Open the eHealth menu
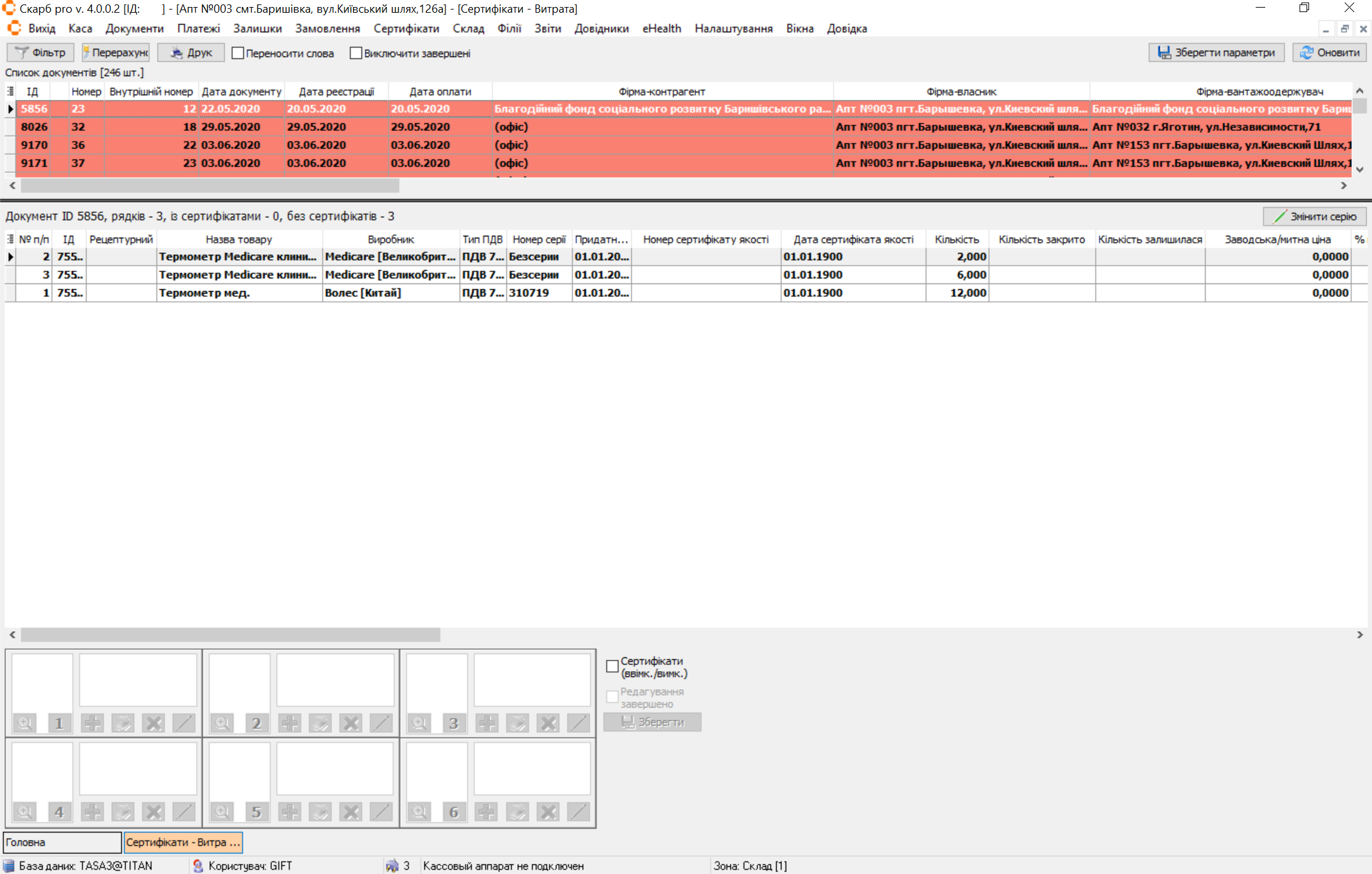1372x874 pixels. point(662,29)
